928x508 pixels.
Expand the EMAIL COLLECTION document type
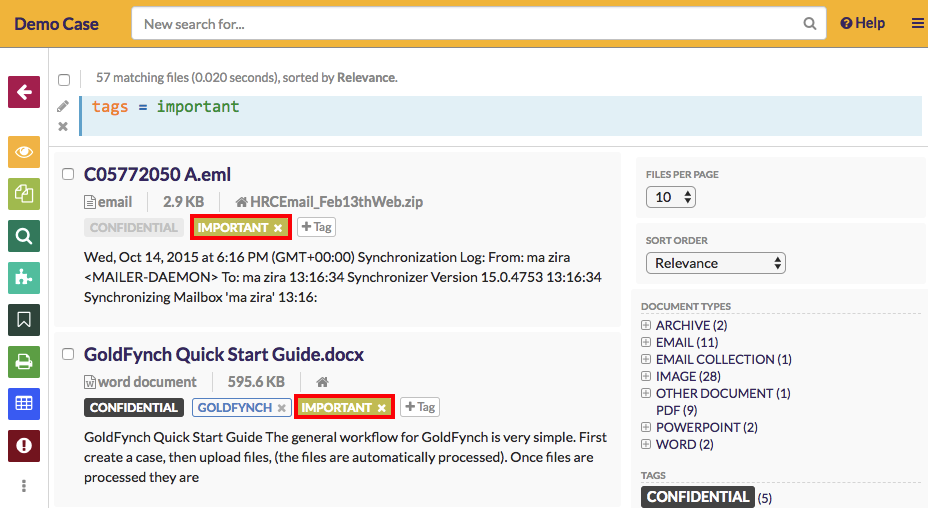(x=646, y=359)
